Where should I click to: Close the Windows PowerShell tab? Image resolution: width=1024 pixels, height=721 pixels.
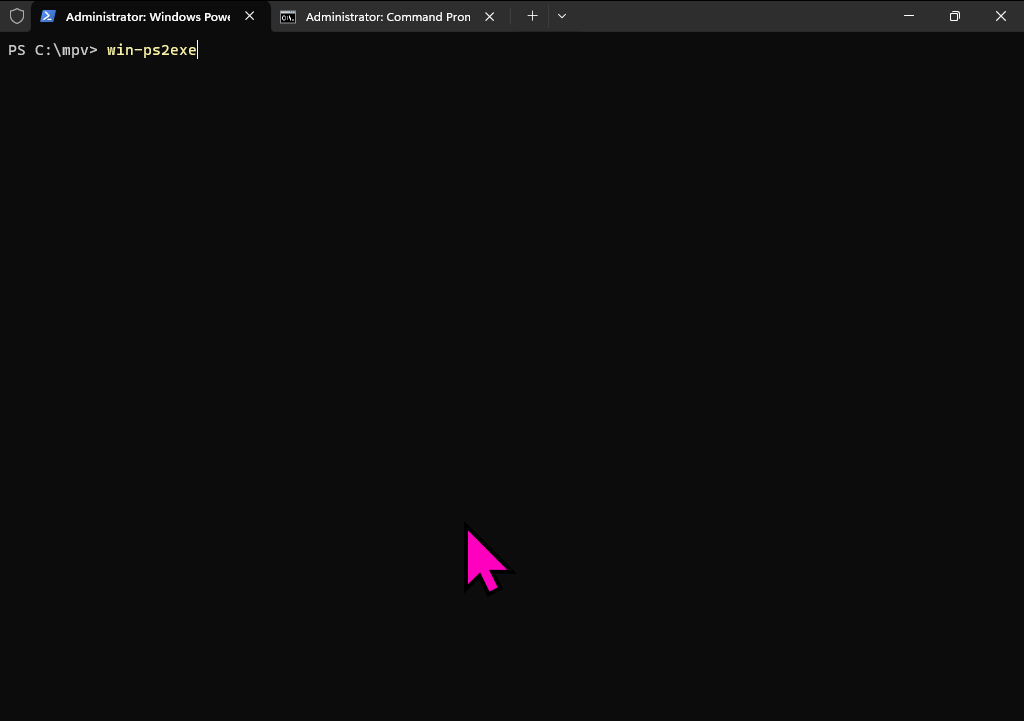[249, 16]
